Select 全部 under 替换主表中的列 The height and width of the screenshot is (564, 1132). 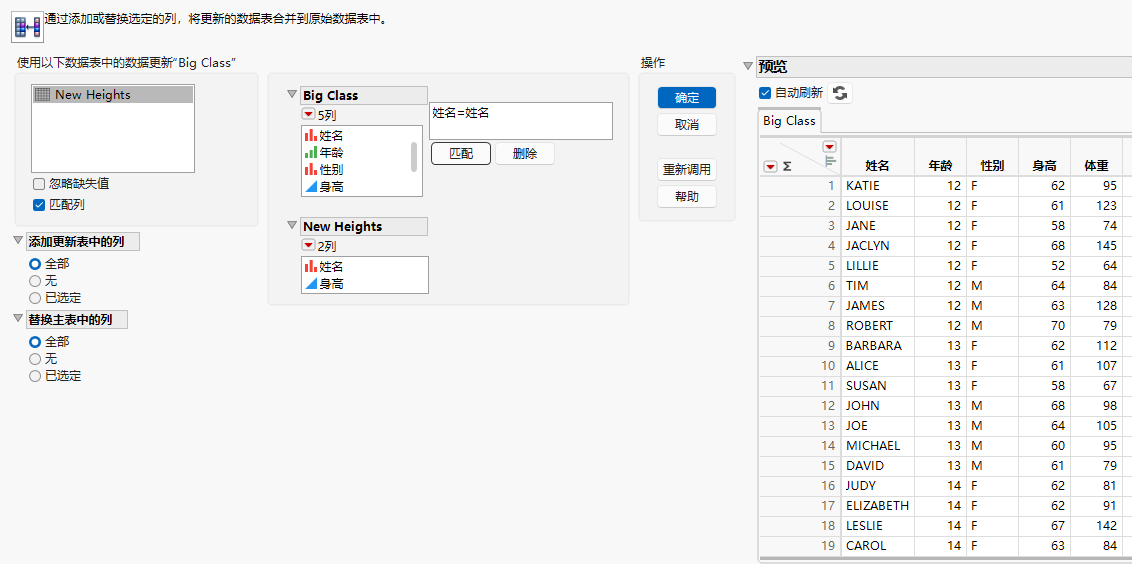tap(35, 342)
